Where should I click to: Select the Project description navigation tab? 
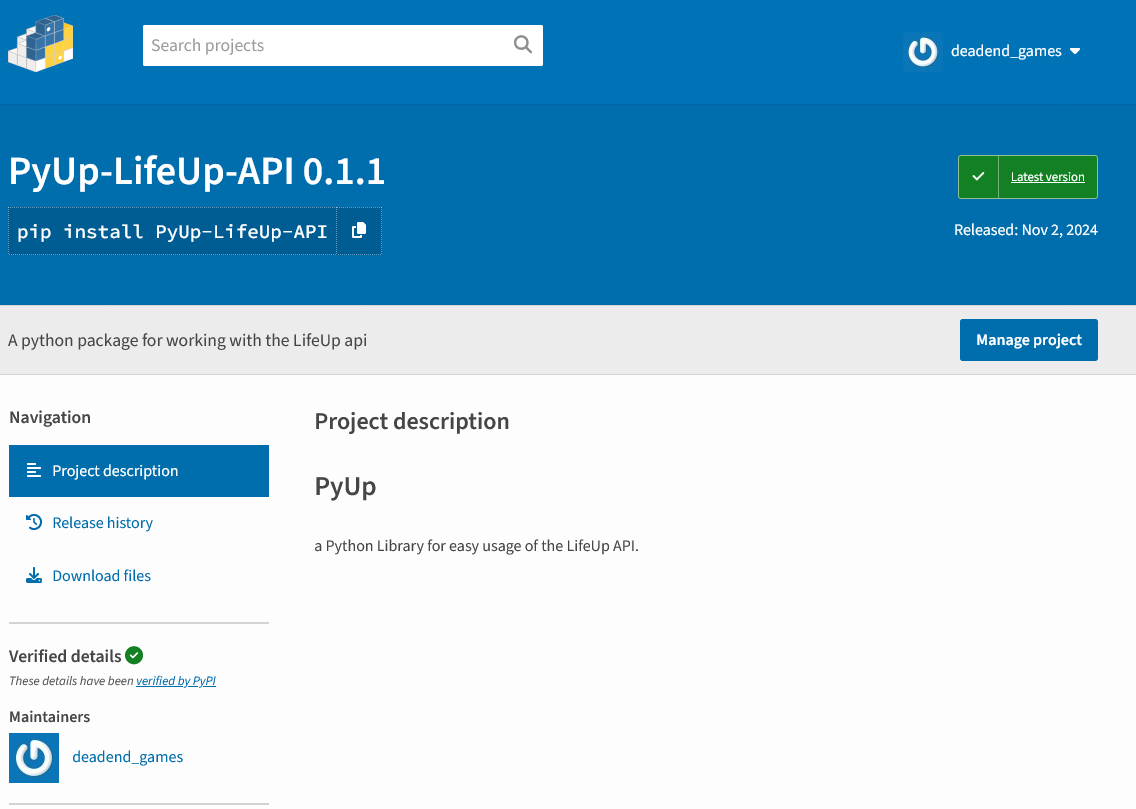[x=139, y=471]
